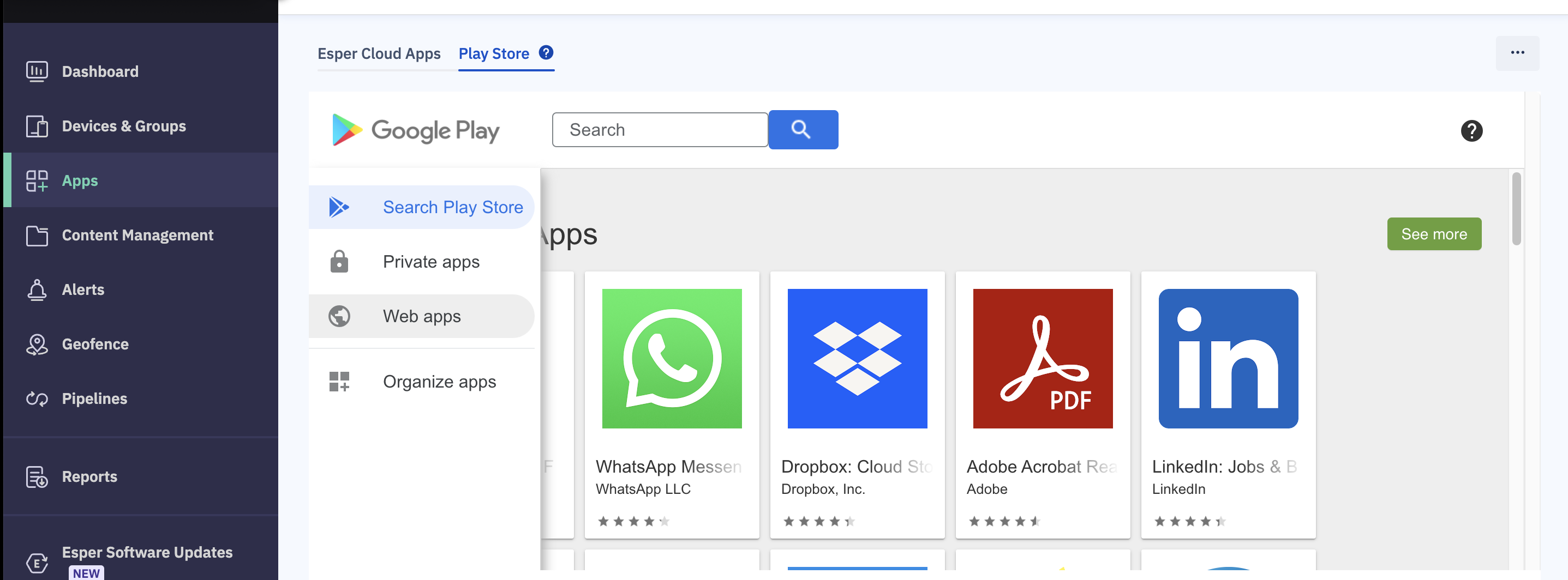
Task: Click the blue search magnifier button
Action: [x=803, y=130]
